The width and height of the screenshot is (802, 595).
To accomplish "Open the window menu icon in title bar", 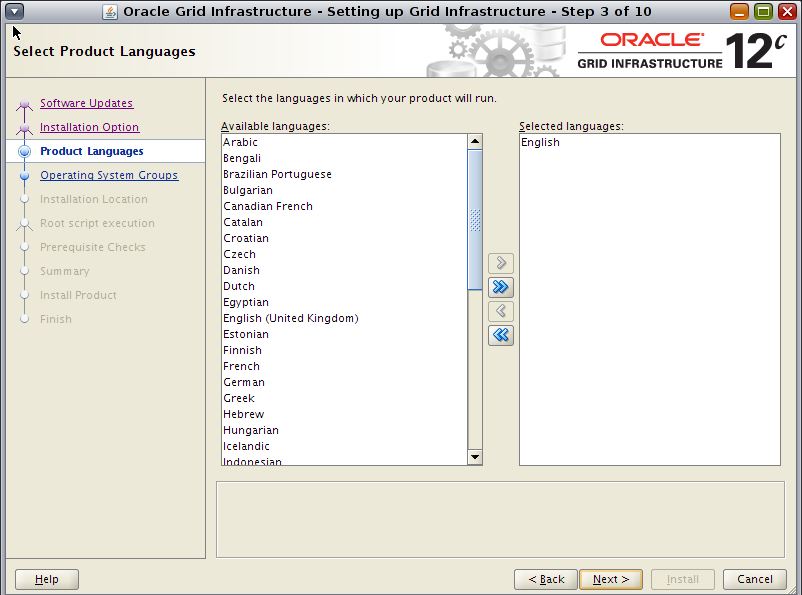I will pyautogui.click(x=14, y=11).
